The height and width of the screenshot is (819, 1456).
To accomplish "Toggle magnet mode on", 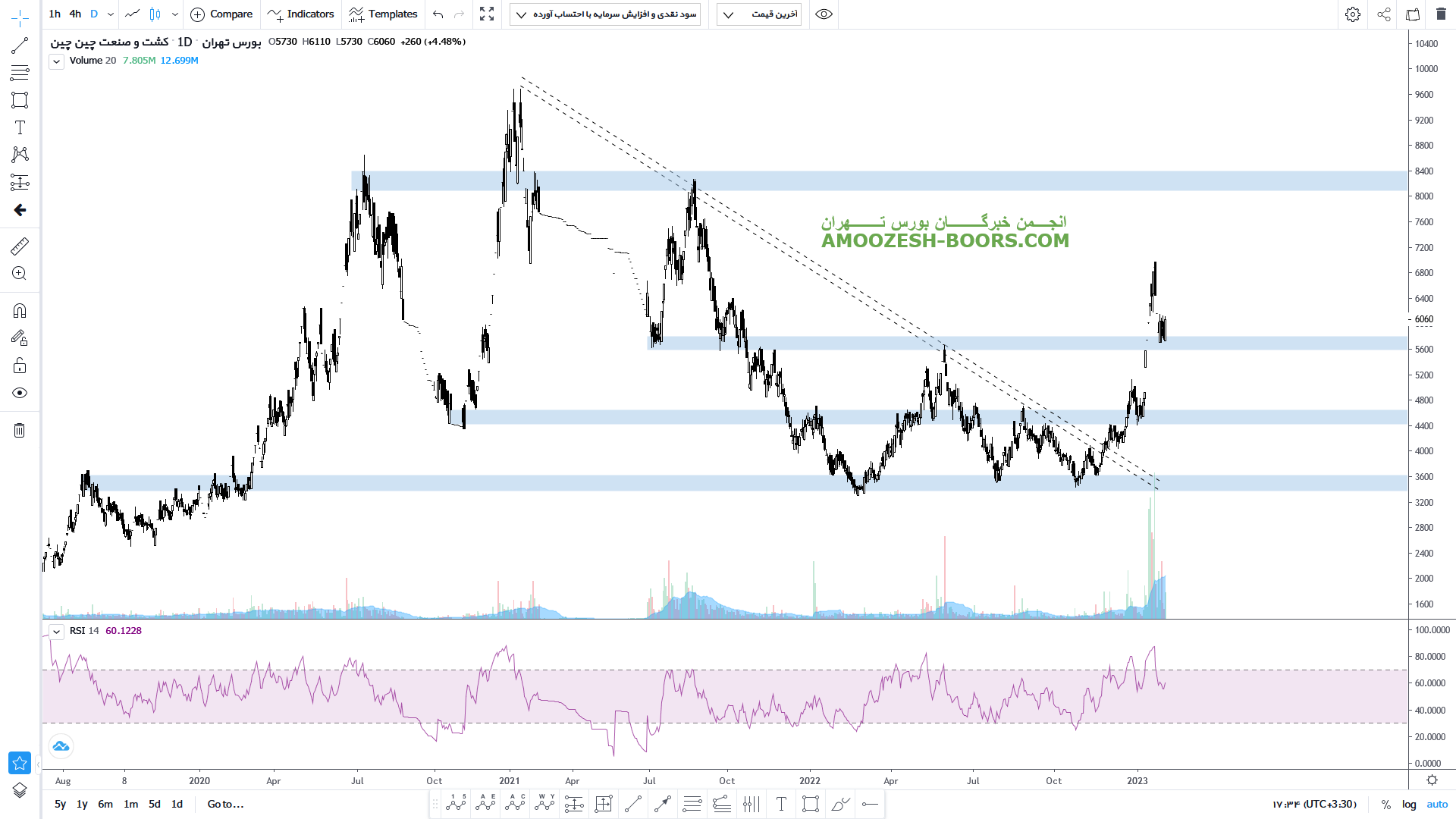I will pyautogui.click(x=20, y=311).
